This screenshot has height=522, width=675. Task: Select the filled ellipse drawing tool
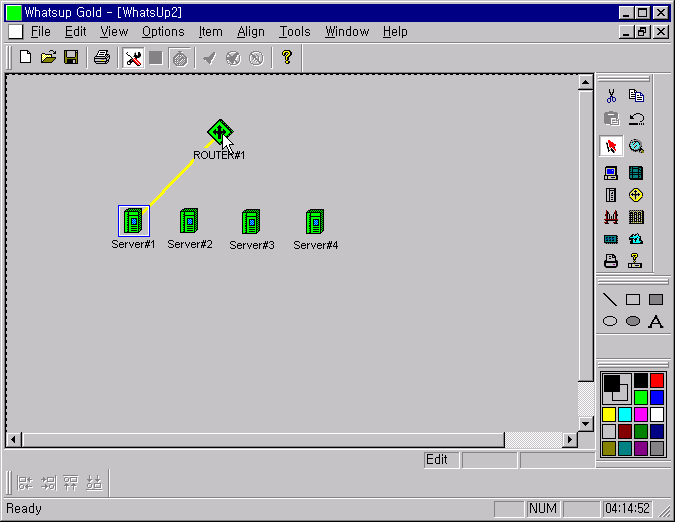[633, 321]
